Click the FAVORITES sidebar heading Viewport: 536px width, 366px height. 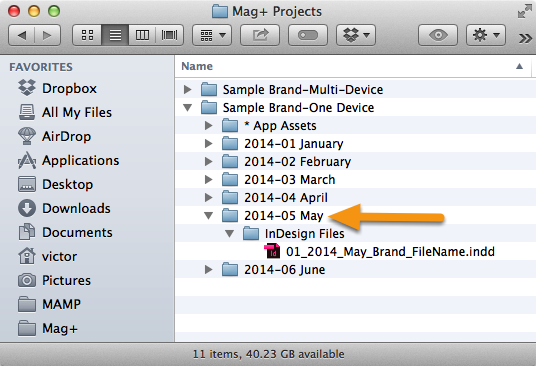point(41,67)
